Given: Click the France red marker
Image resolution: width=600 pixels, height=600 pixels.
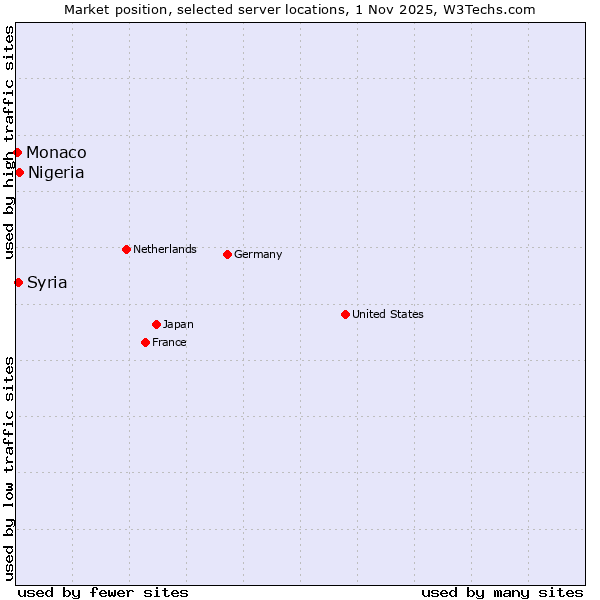Looking at the screenshot, I should point(146,342).
